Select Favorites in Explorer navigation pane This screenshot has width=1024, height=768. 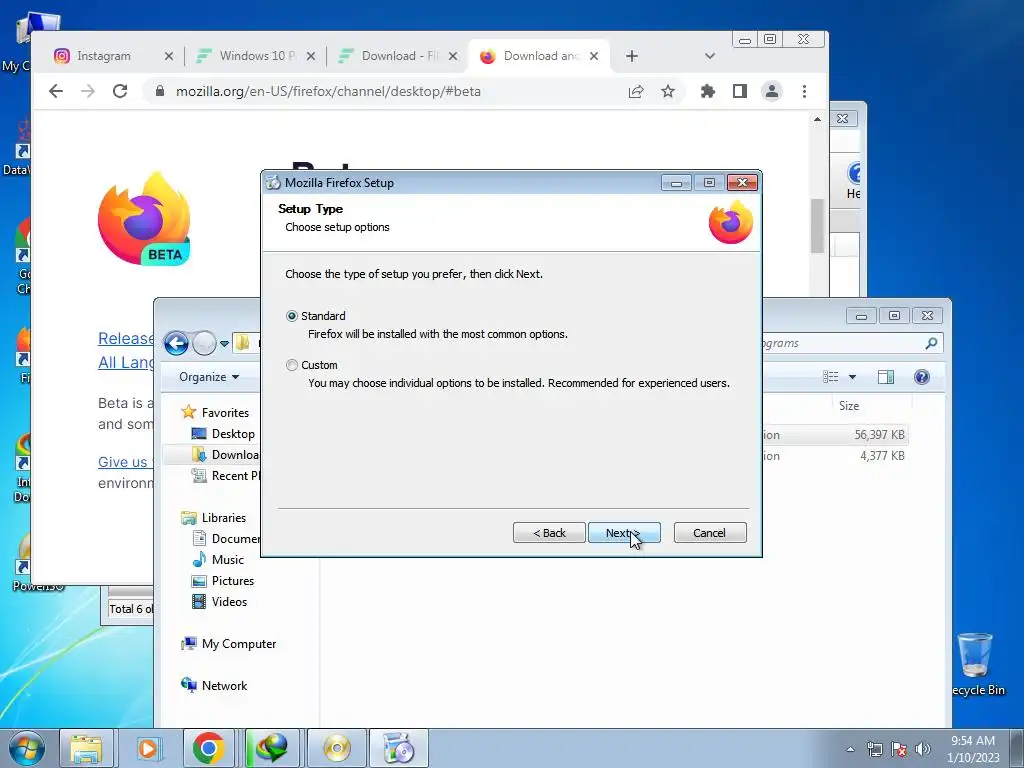[x=216, y=413]
